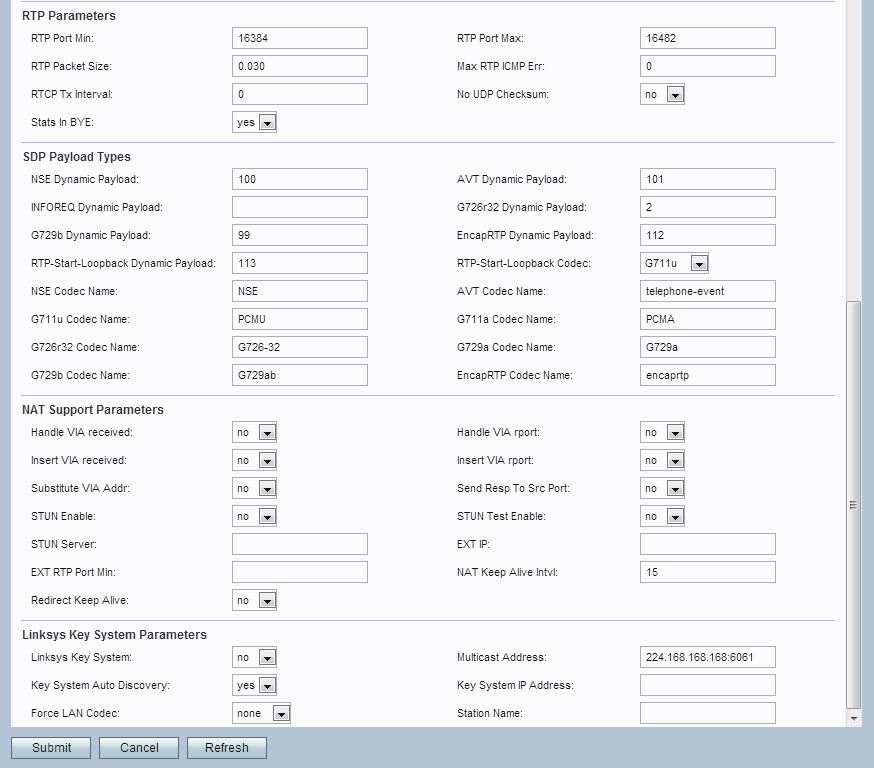Image resolution: width=874 pixels, height=768 pixels.
Task: Open the No UDP Checksum dropdown
Action: tap(662, 94)
